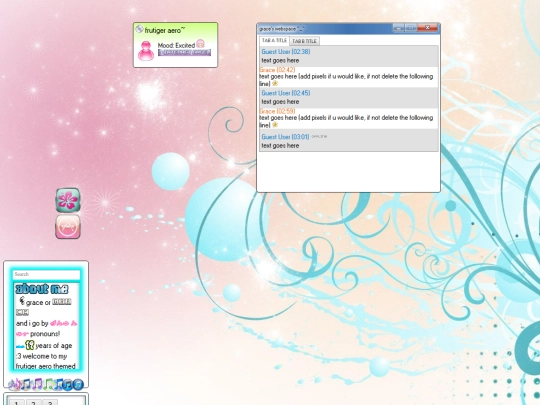540x405 pixels.
Task: Click the page 3 button
Action: pyautogui.click(x=50, y=402)
